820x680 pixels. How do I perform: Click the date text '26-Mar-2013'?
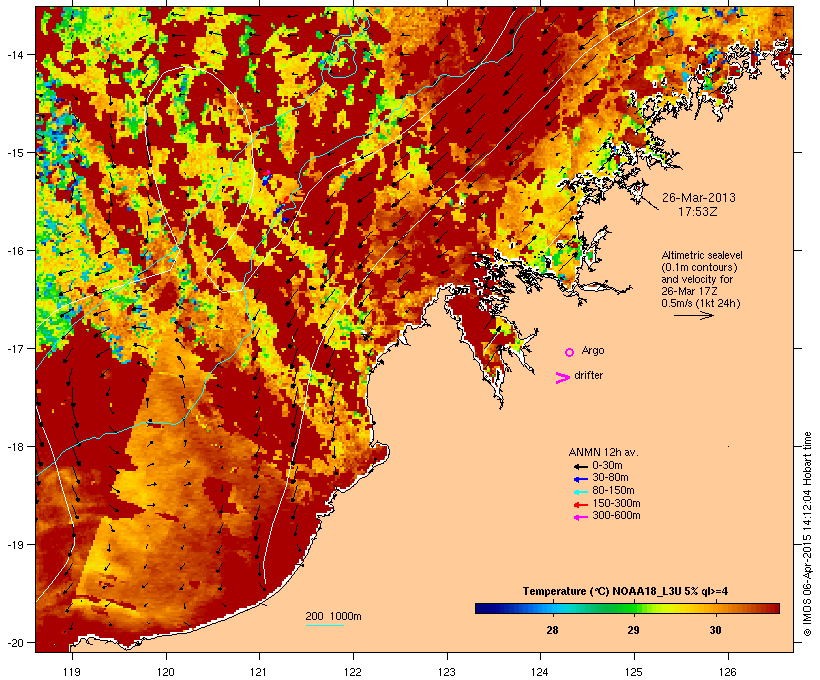(x=699, y=198)
